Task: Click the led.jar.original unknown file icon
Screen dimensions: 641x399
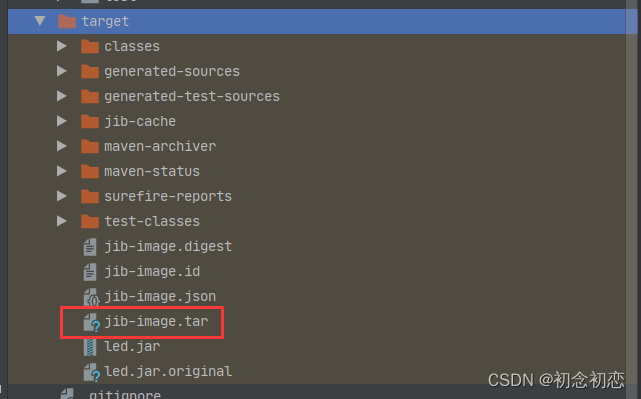Action: pos(92,372)
